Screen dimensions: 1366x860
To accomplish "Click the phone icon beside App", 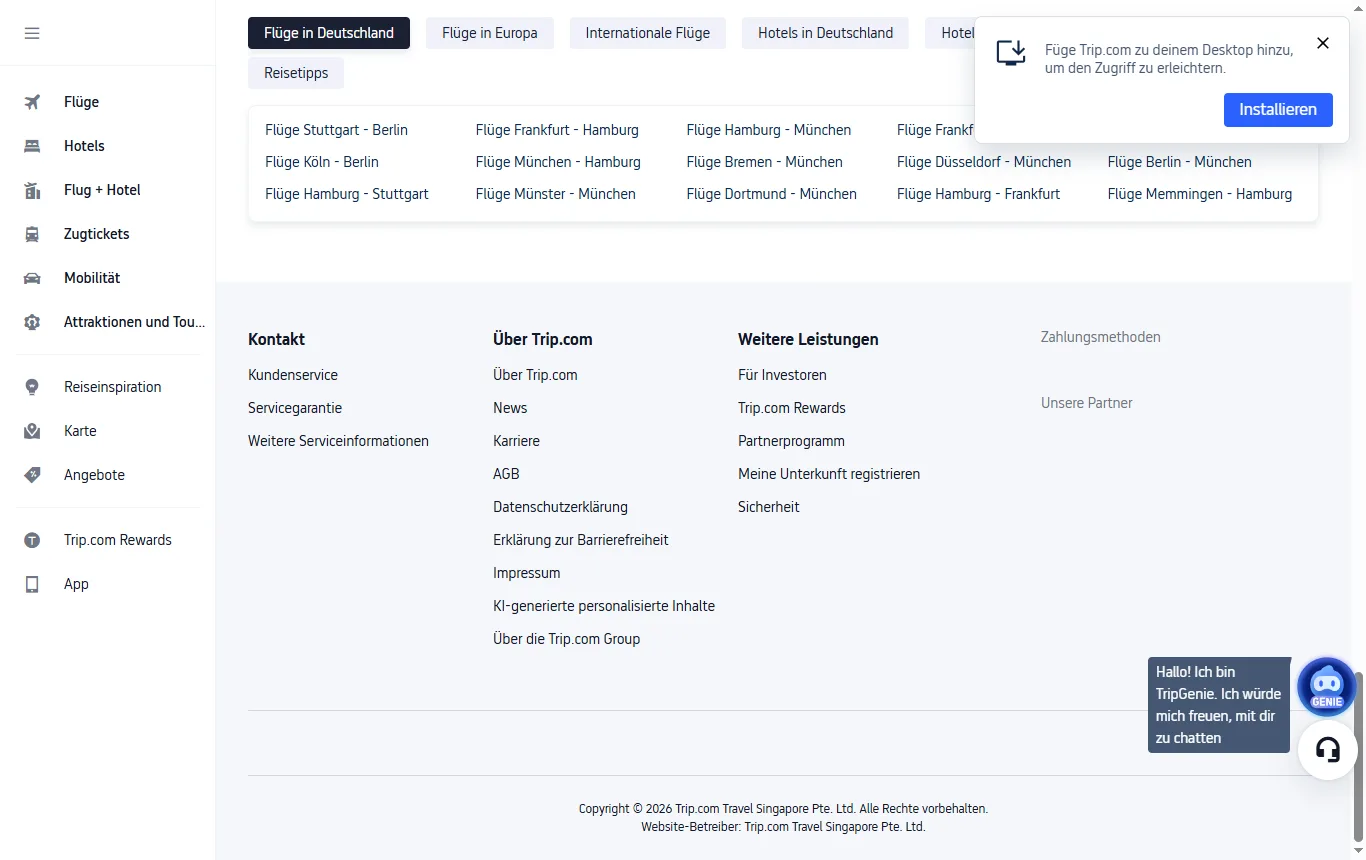I will pyautogui.click(x=32, y=584).
